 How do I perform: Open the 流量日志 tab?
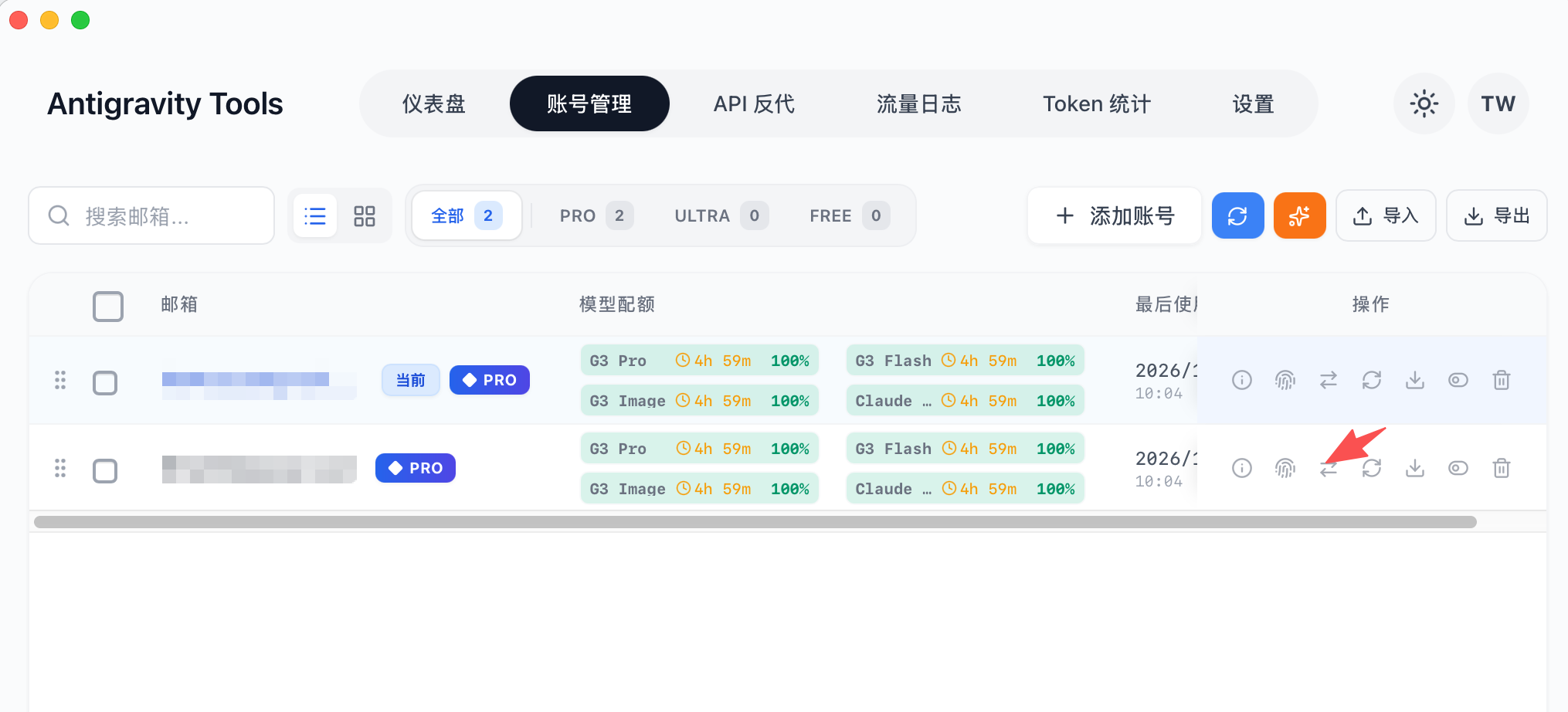(x=919, y=103)
